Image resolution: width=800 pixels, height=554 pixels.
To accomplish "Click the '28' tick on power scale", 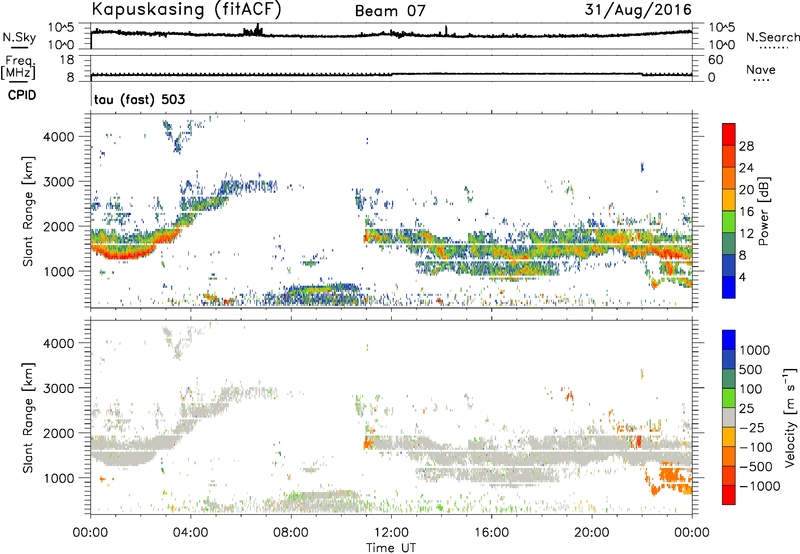I will [x=746, y=146].
